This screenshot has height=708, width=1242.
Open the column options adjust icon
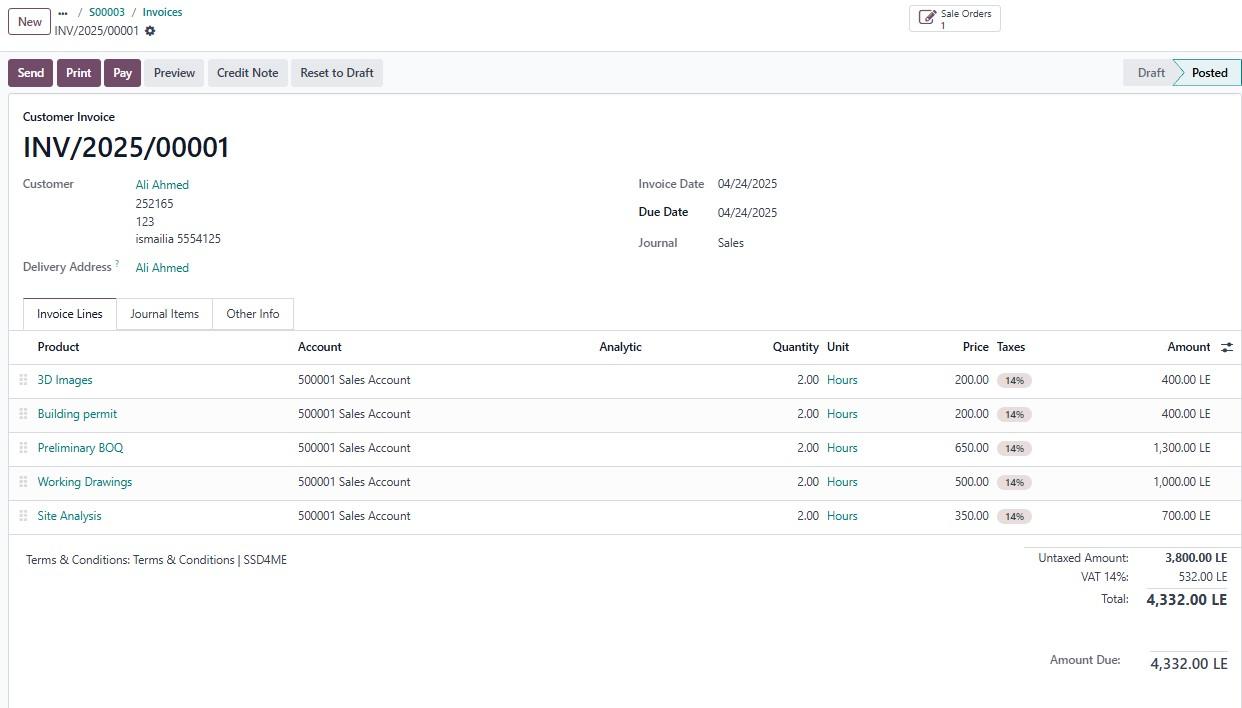click(x=1227, y=347)
